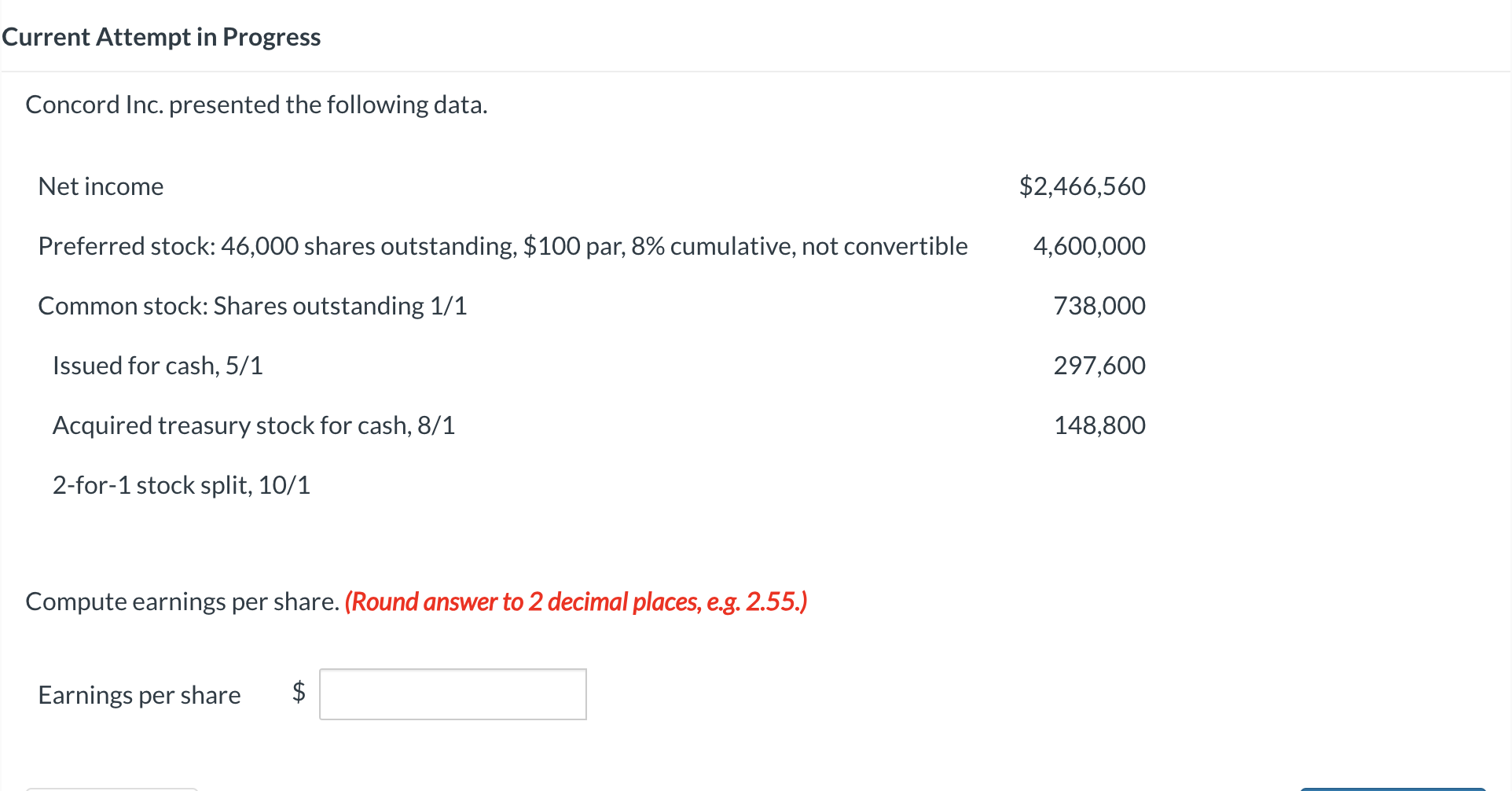
Task: Select the value 4,600,000
Action: point(1089,245)
